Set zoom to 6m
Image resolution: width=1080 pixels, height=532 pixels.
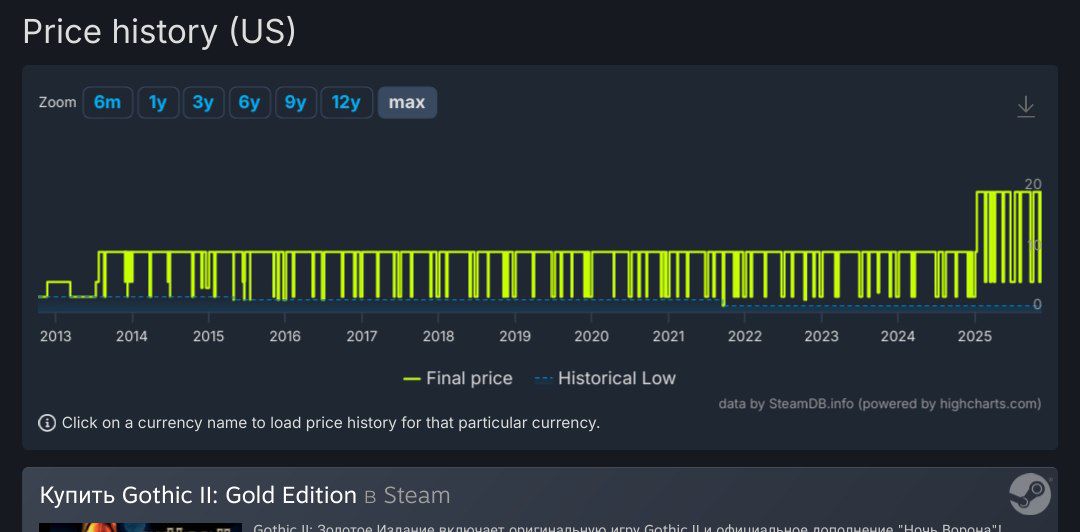coord(107,103)
